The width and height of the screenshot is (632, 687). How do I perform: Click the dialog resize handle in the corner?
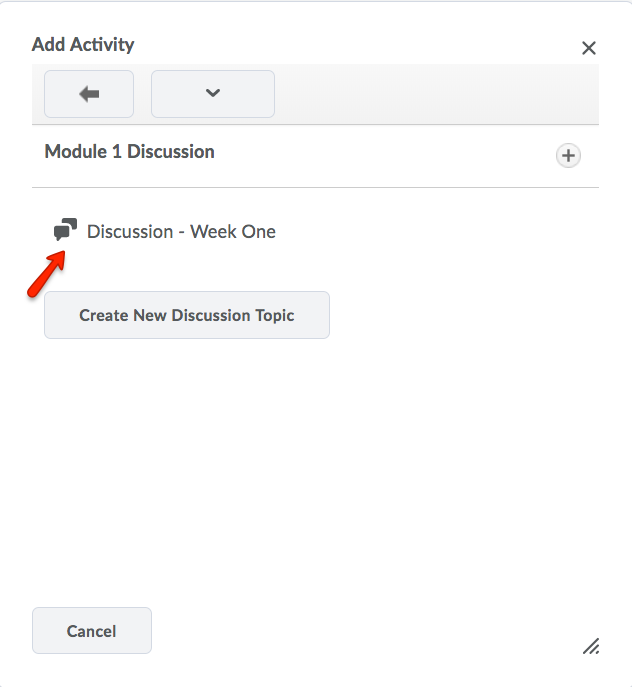pos(591,646)
